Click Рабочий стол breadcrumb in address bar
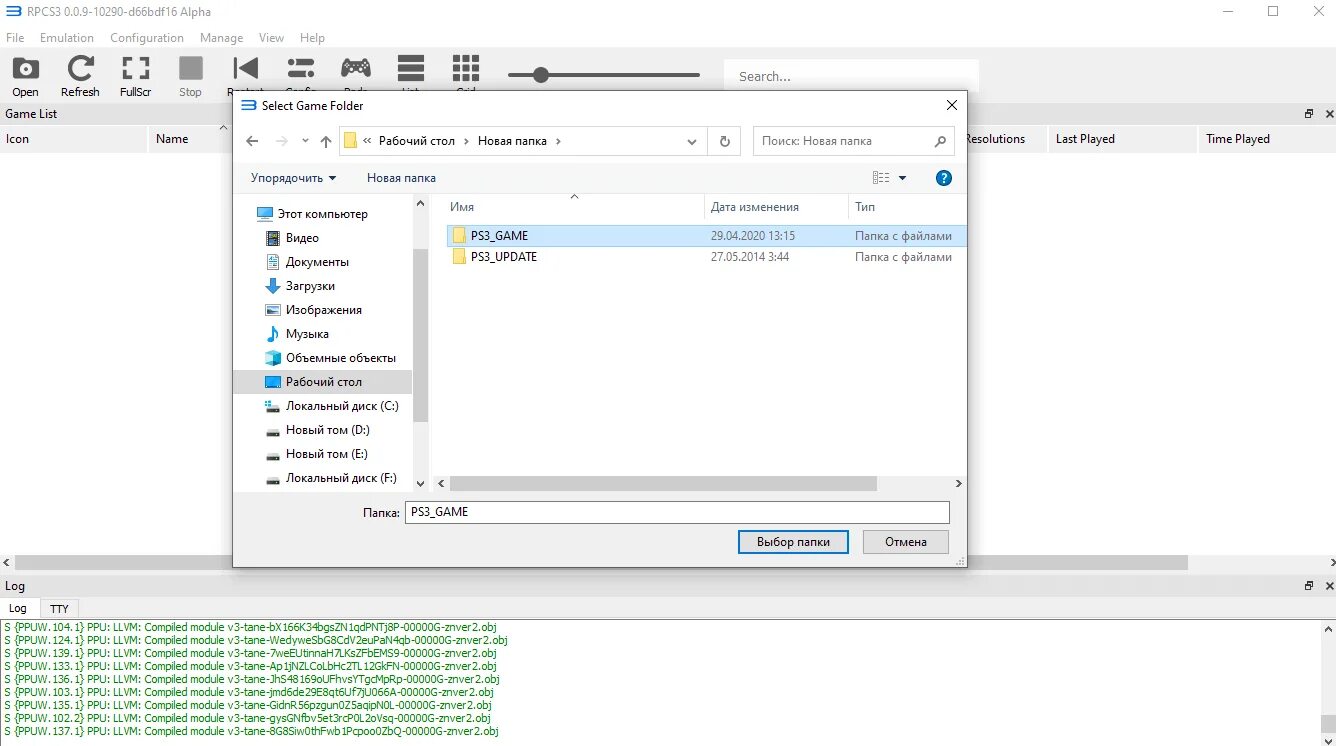The image size is (1336, 746). [x=417, y=141]
